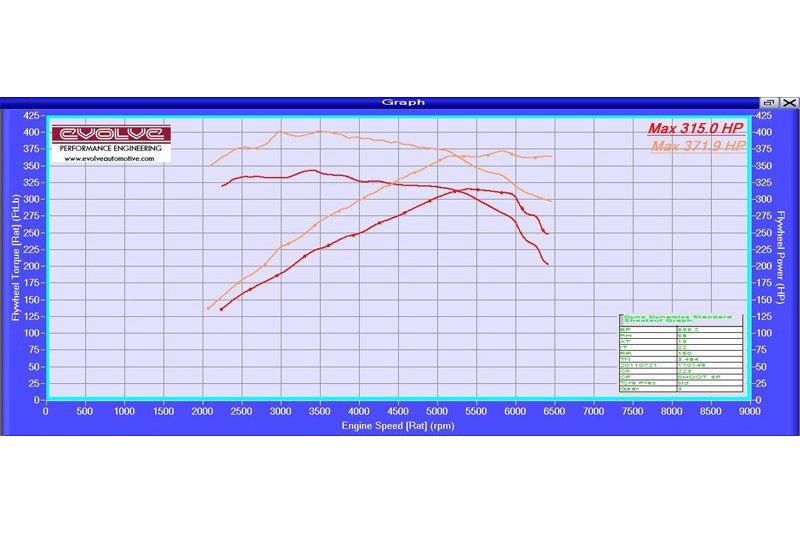Click the 425 mark on the torque axis
The width and height of the screenshot is (800, 533).
click(30, 118)
